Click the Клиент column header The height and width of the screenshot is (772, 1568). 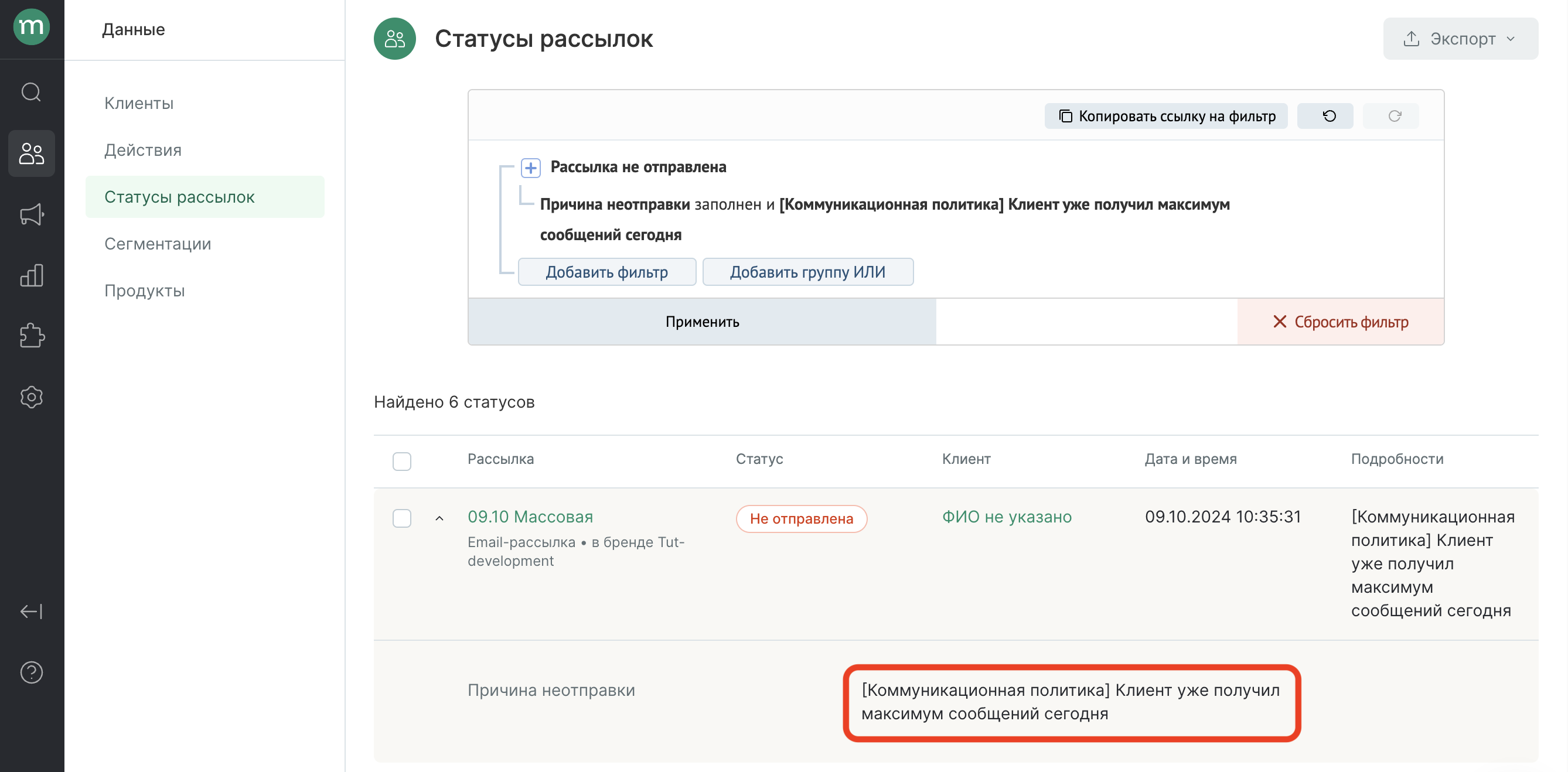point(966,459)
